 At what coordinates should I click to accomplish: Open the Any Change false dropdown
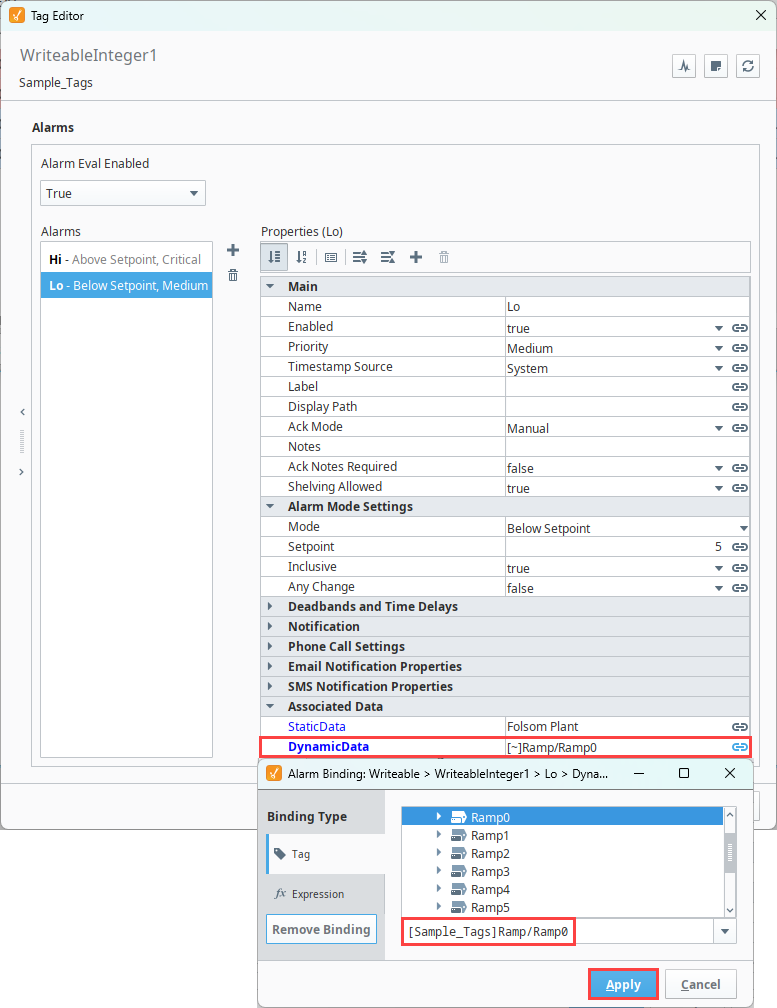(x=719, y=588)
